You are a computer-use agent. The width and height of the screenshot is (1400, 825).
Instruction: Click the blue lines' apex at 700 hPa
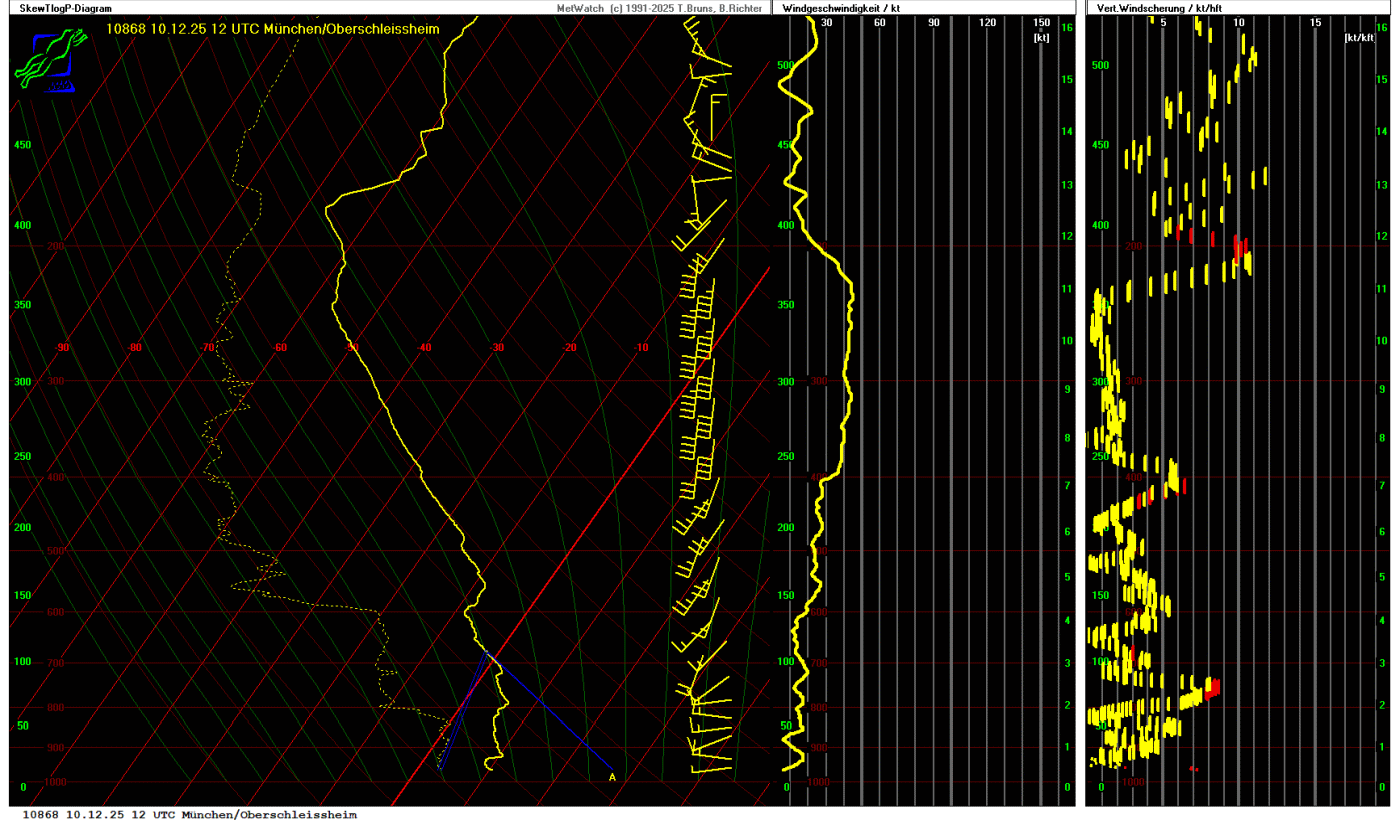[489, 654]
